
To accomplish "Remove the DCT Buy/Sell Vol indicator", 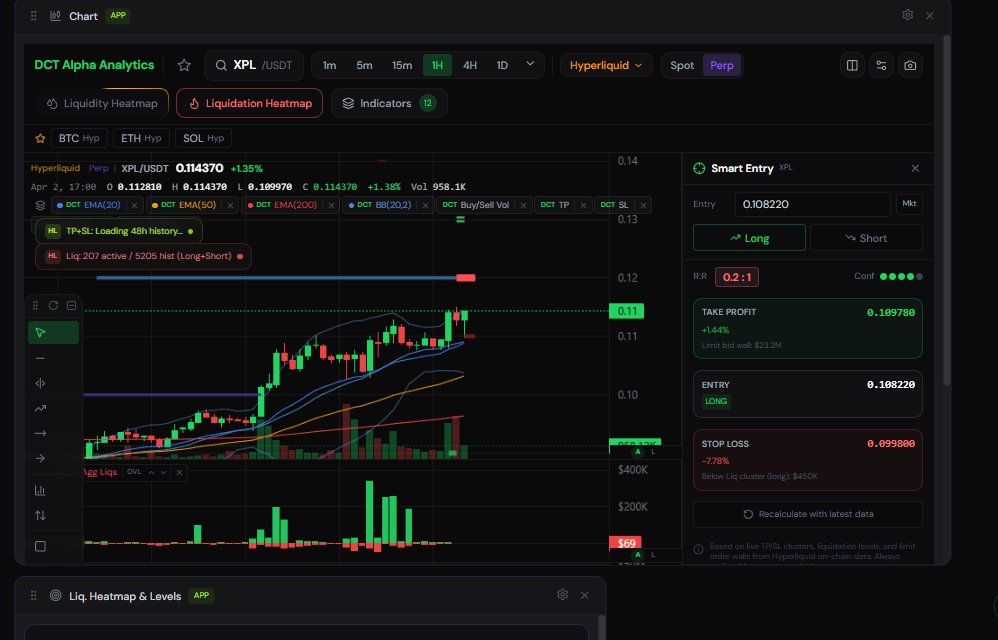I will point(523,205).
